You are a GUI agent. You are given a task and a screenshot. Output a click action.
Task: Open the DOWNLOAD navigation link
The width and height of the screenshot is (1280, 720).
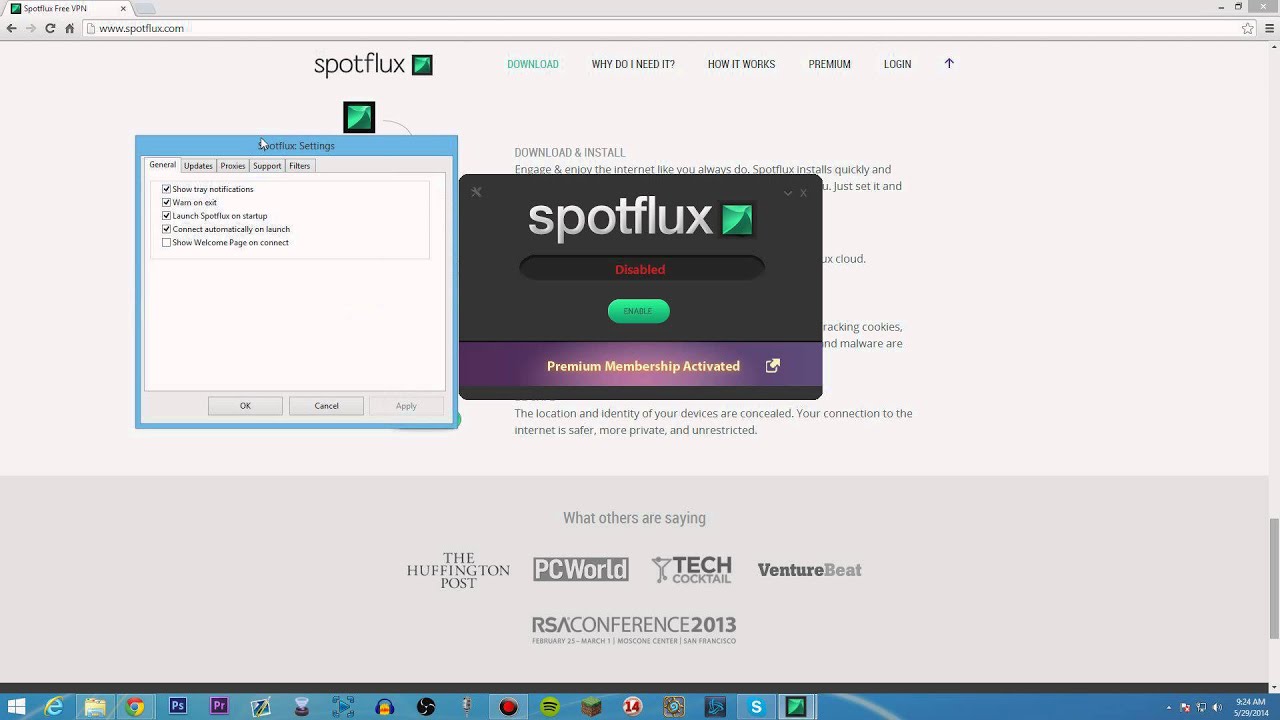click(533, 64)
